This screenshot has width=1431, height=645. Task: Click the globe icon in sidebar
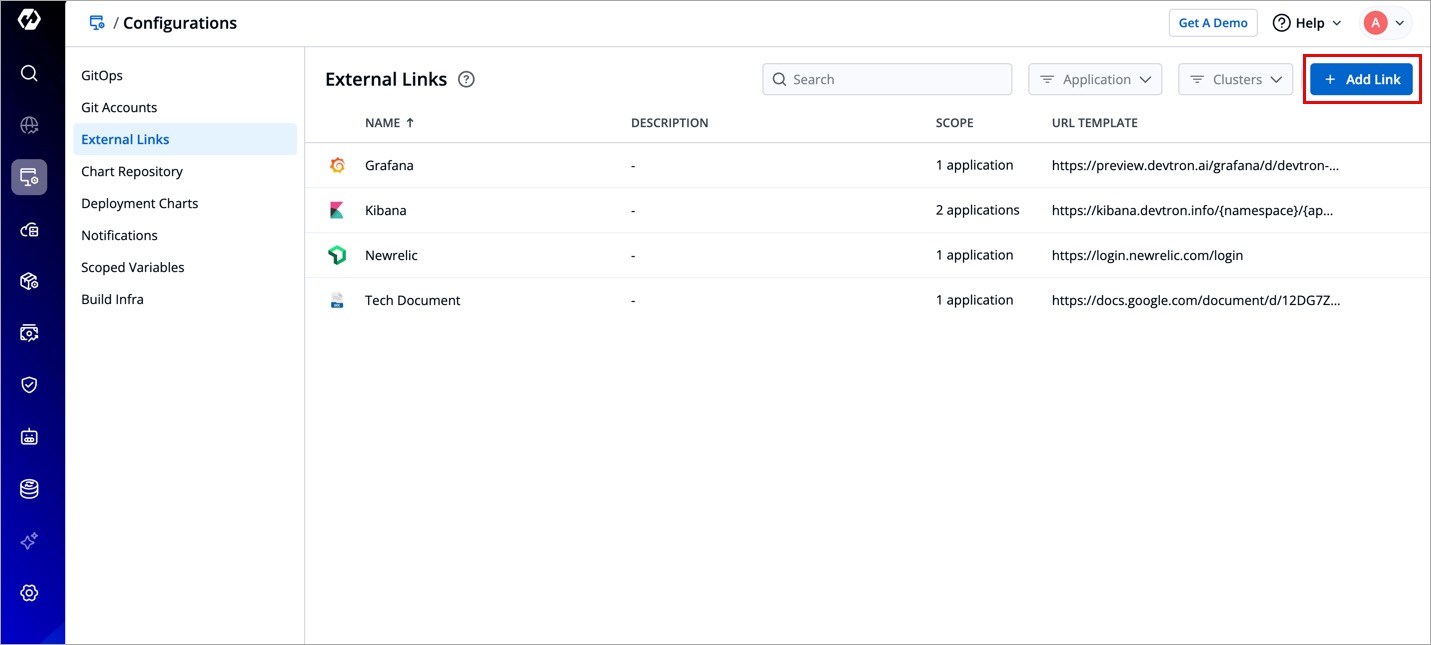[29, 125]
